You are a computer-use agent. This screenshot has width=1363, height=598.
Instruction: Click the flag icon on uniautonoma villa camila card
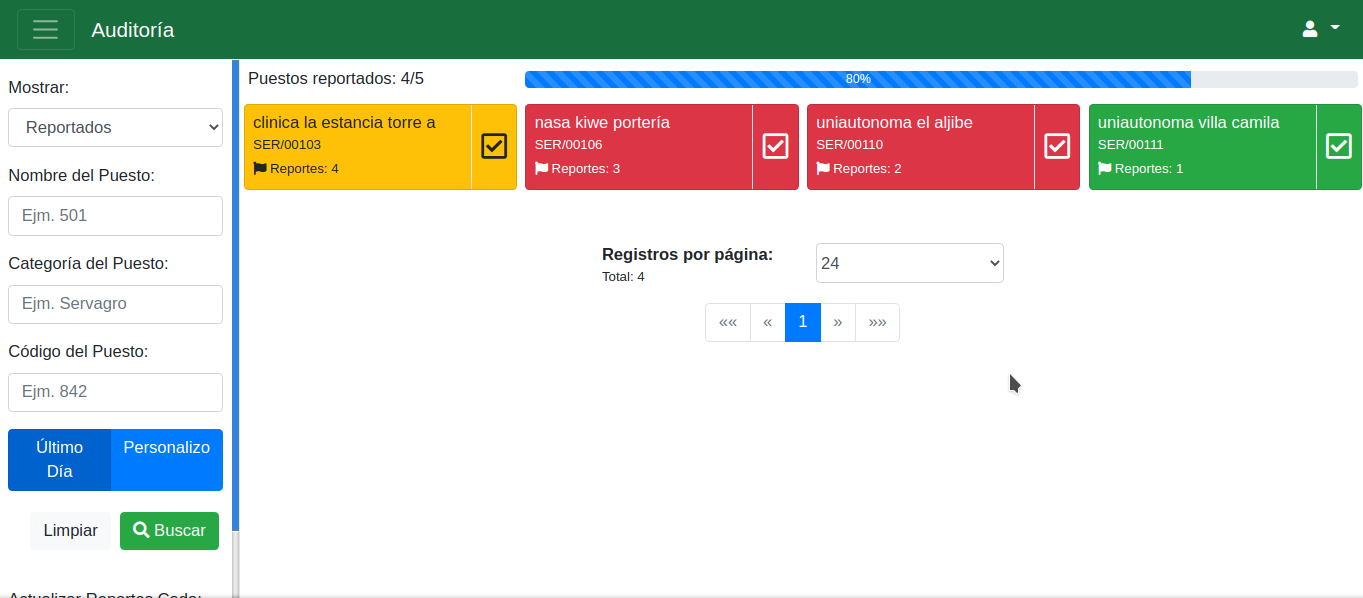tap(1105, 168)
